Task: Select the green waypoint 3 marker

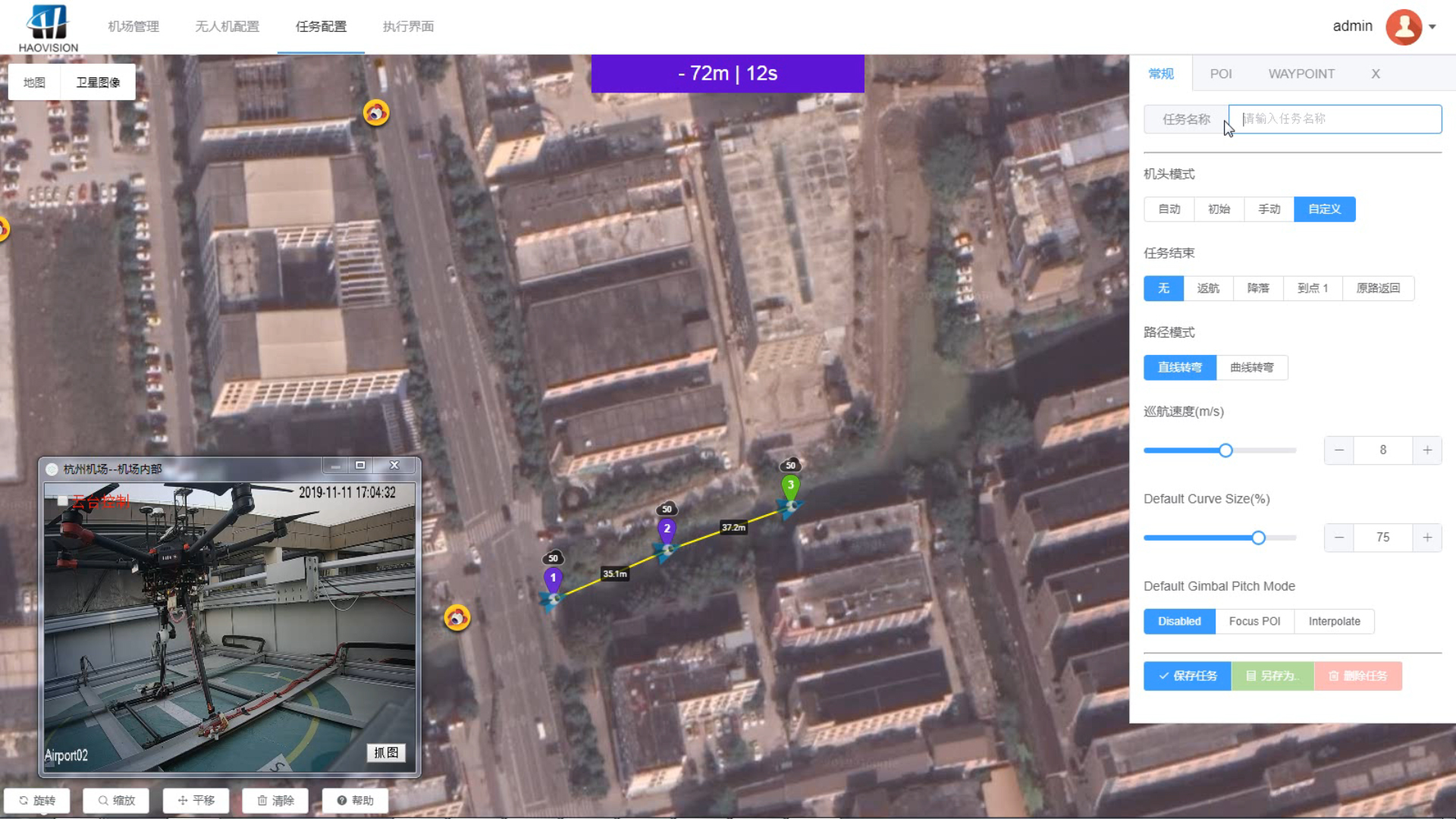Action: (790, 485)
